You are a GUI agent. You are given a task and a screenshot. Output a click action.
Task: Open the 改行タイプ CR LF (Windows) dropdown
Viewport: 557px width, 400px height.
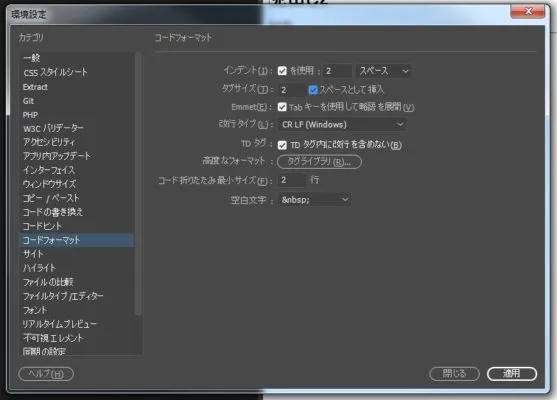tap(342, 125)
